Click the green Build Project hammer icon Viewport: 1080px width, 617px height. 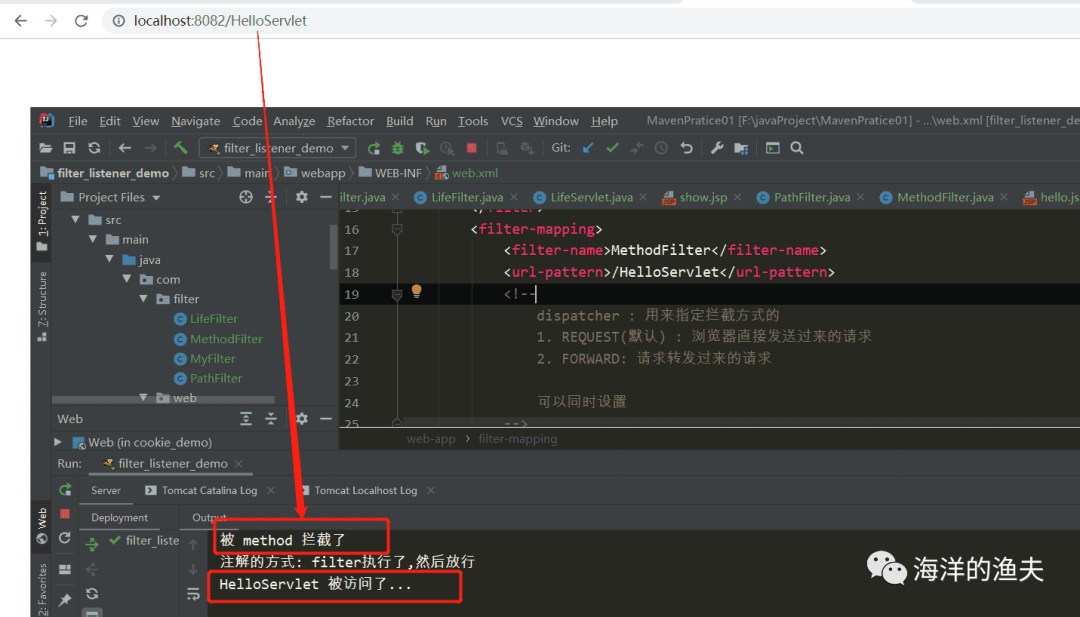pyautogui.click(x=180, y=147)
